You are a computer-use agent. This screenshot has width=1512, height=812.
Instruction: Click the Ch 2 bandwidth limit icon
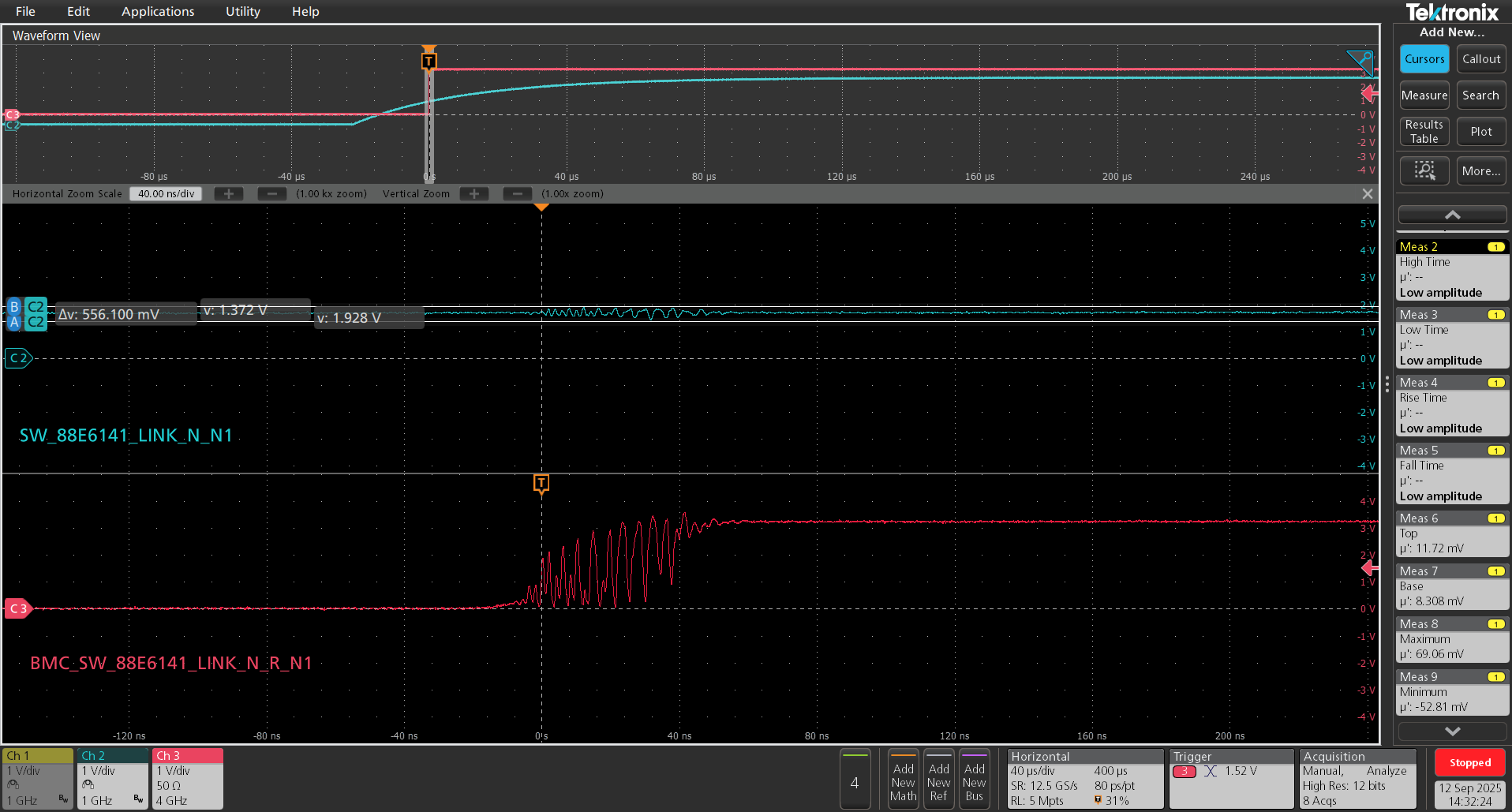pyautogui.click(x=138, y=799)
